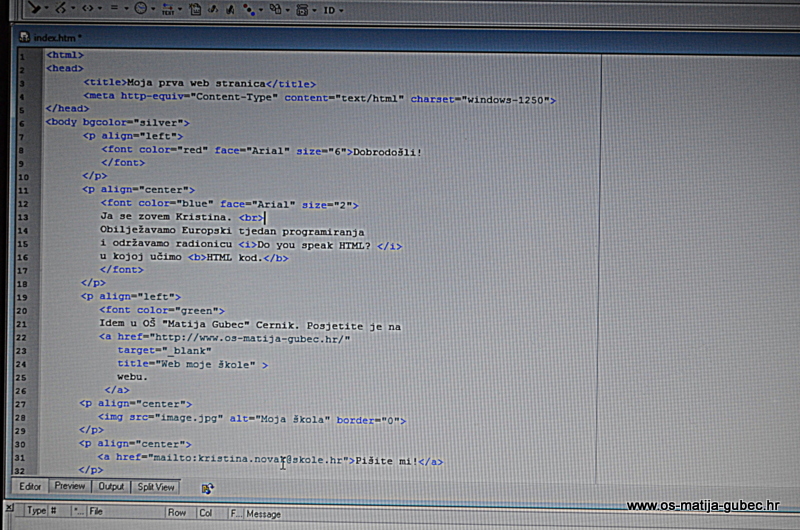Click target="_blank" attribute on line 23
800x530 pixels.
pyautogui.click(x=164, y=350)
